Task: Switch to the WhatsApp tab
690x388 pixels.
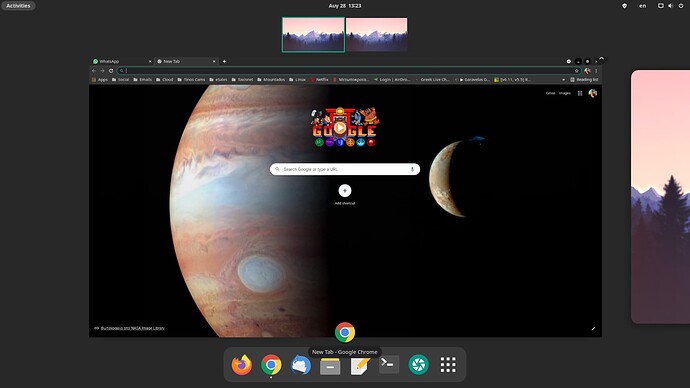Action: [x=122, y=62]
